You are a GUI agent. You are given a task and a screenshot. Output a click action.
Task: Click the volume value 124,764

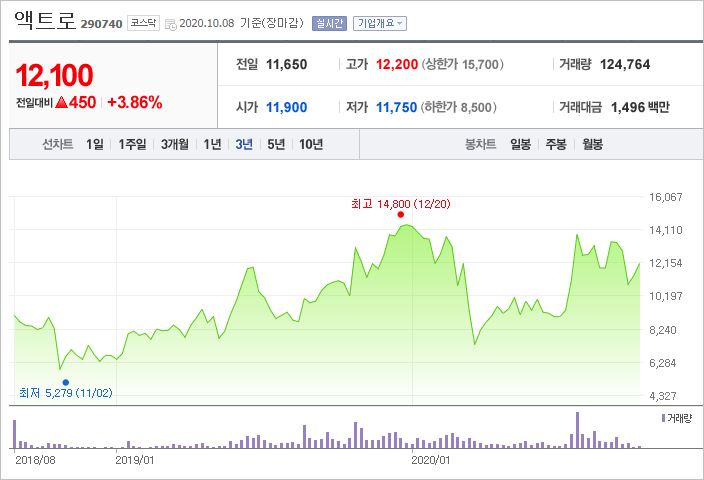pyautogui.click(x=625, y=64)
